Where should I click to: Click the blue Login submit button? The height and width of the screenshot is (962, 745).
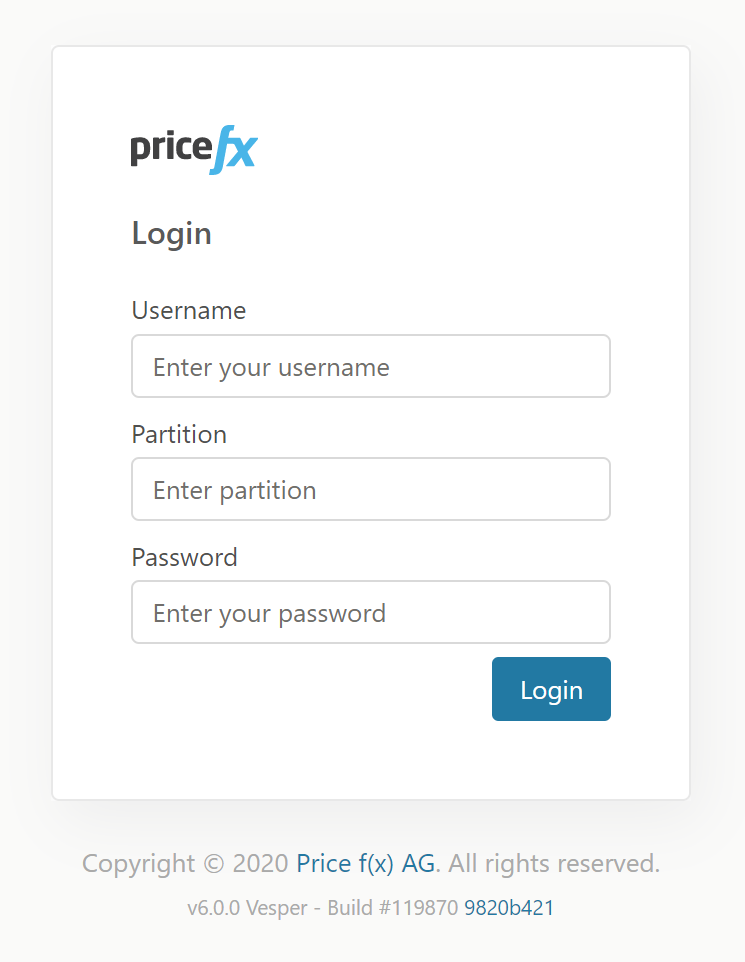pyautogui.click(x=551, y=689)
